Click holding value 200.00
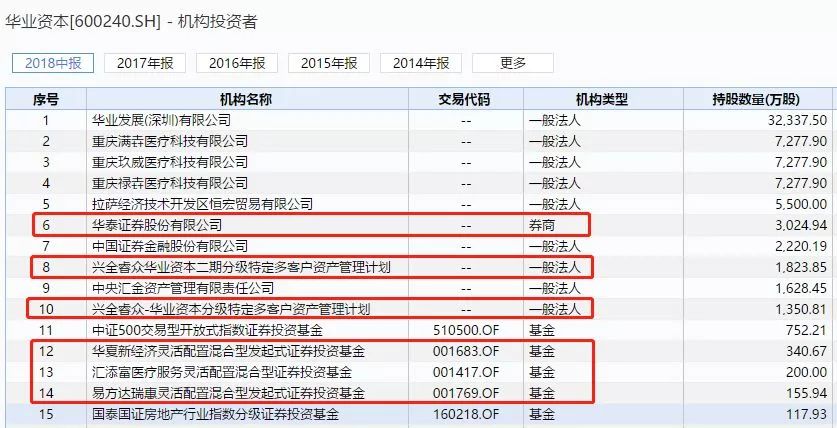 (x=807, y=372)
